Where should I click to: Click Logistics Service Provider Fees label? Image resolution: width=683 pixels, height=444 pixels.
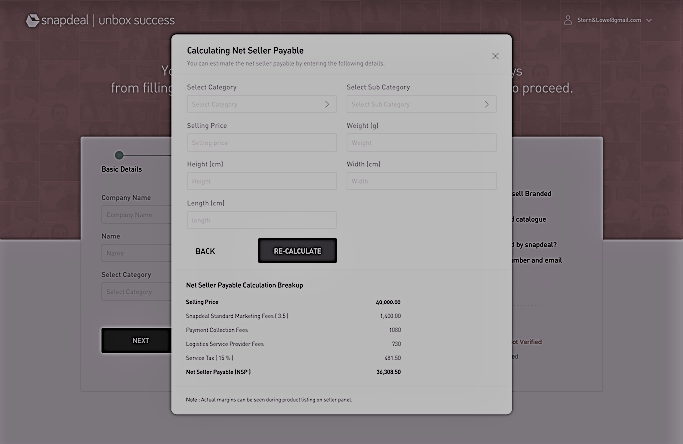point(224,344)
